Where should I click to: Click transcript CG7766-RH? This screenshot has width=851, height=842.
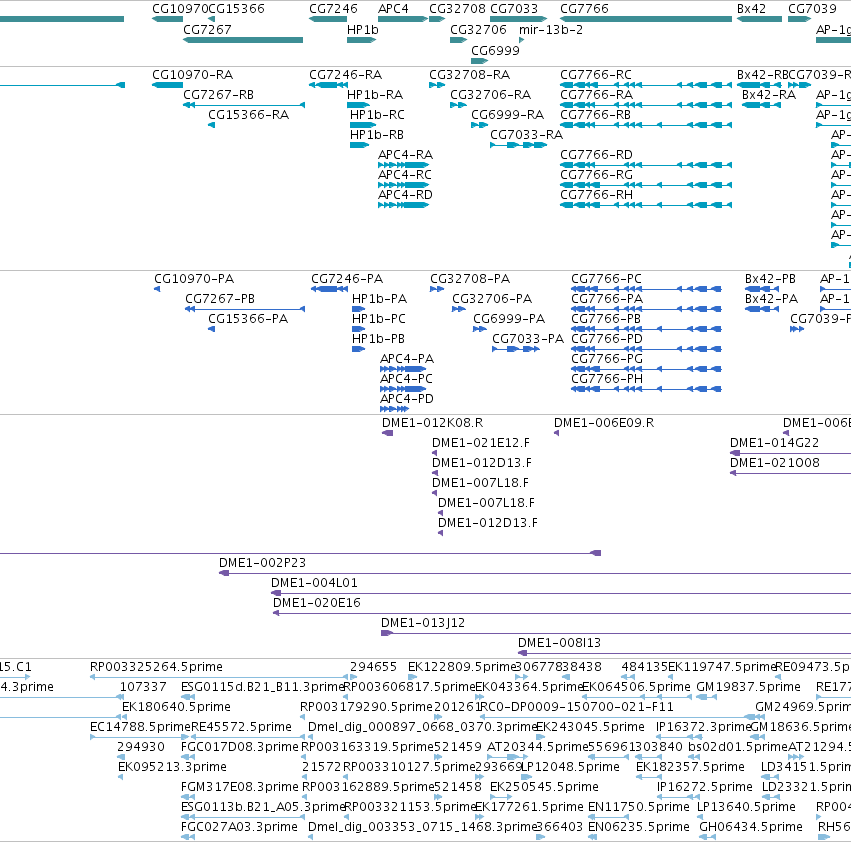pos(646,205)
